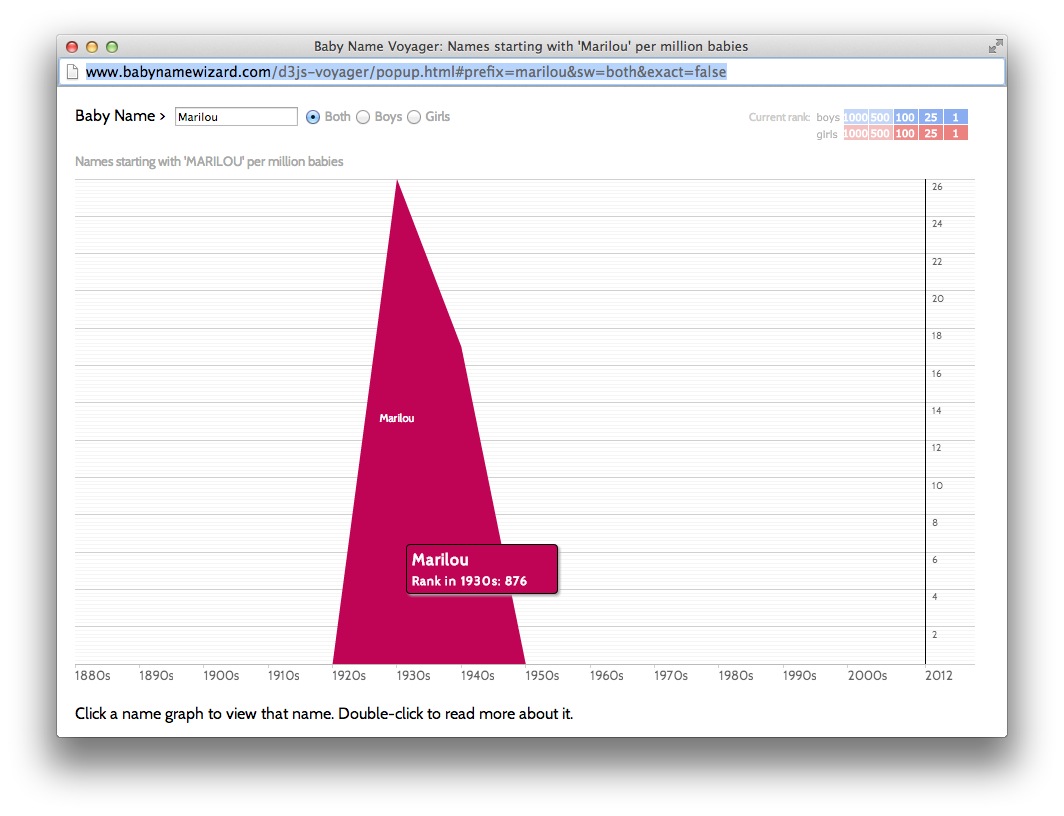Click the 1960s axis label
Image resolution: width=1064 pixels, height=816 pixels.
607,676
